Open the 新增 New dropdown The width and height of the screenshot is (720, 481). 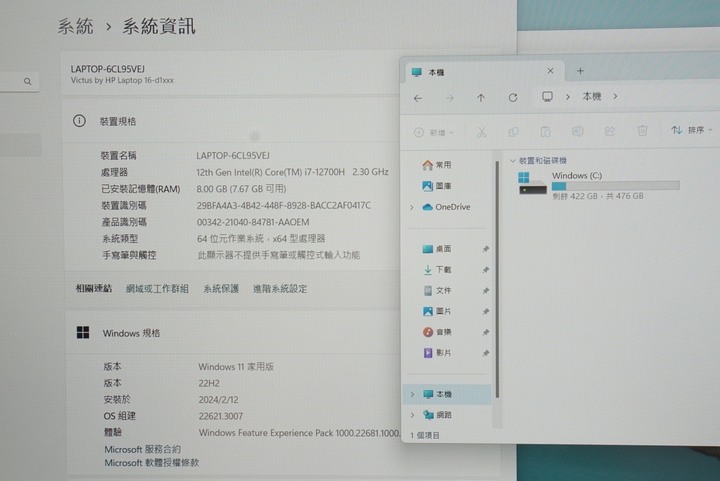[x=434, y=133]
